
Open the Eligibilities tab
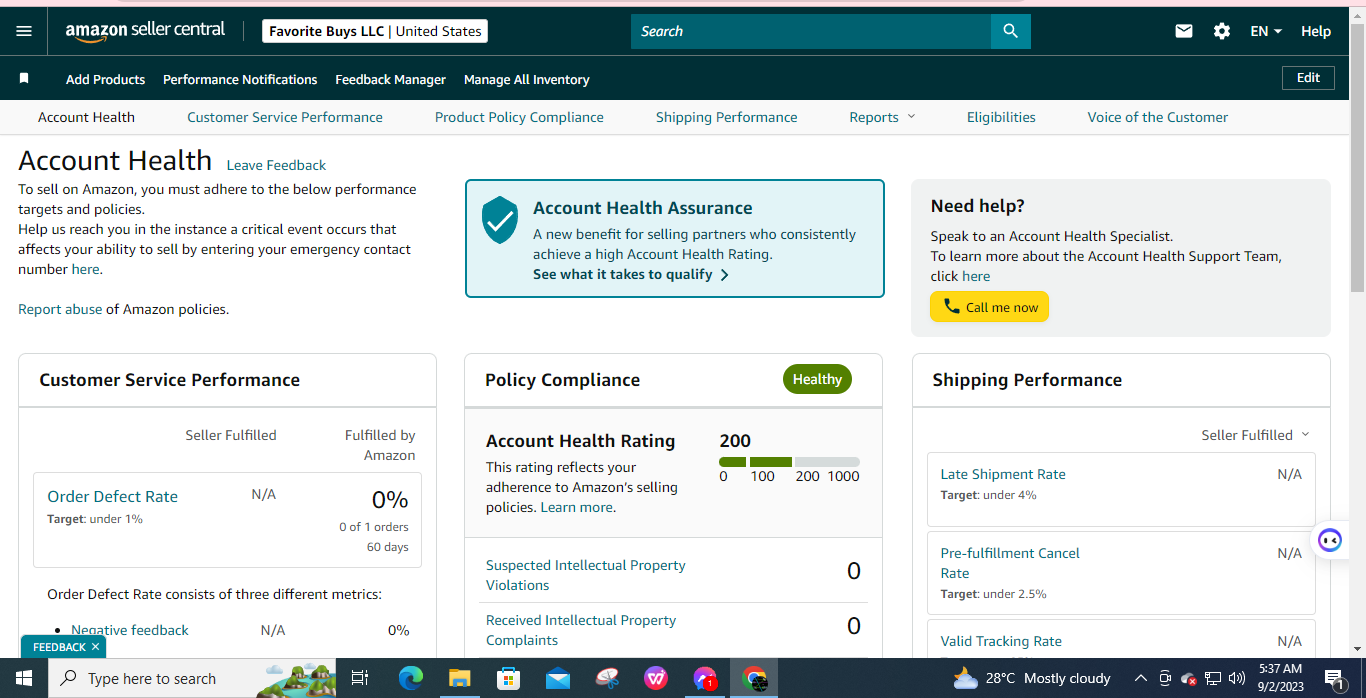1001,117
